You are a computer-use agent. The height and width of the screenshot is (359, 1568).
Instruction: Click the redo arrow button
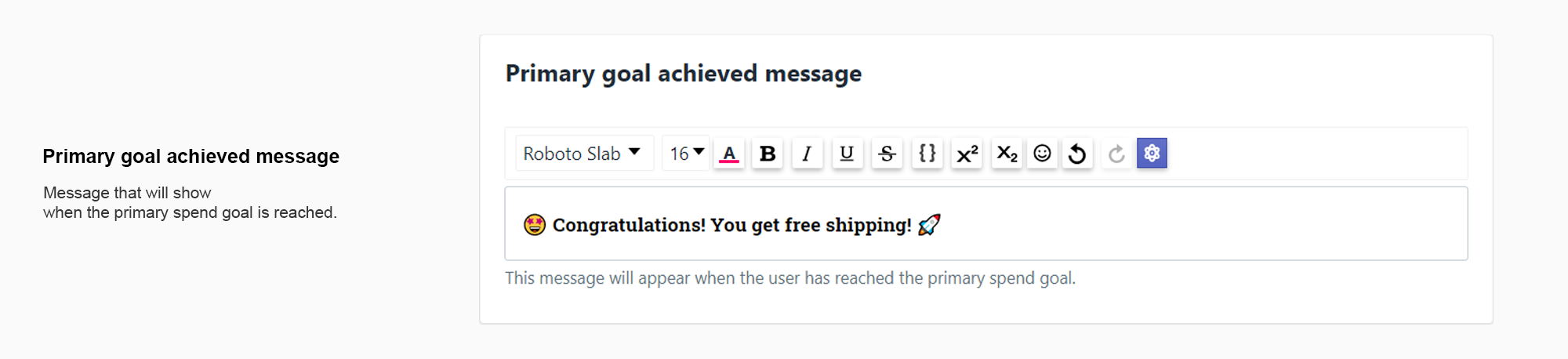[x=1116, y=154]
